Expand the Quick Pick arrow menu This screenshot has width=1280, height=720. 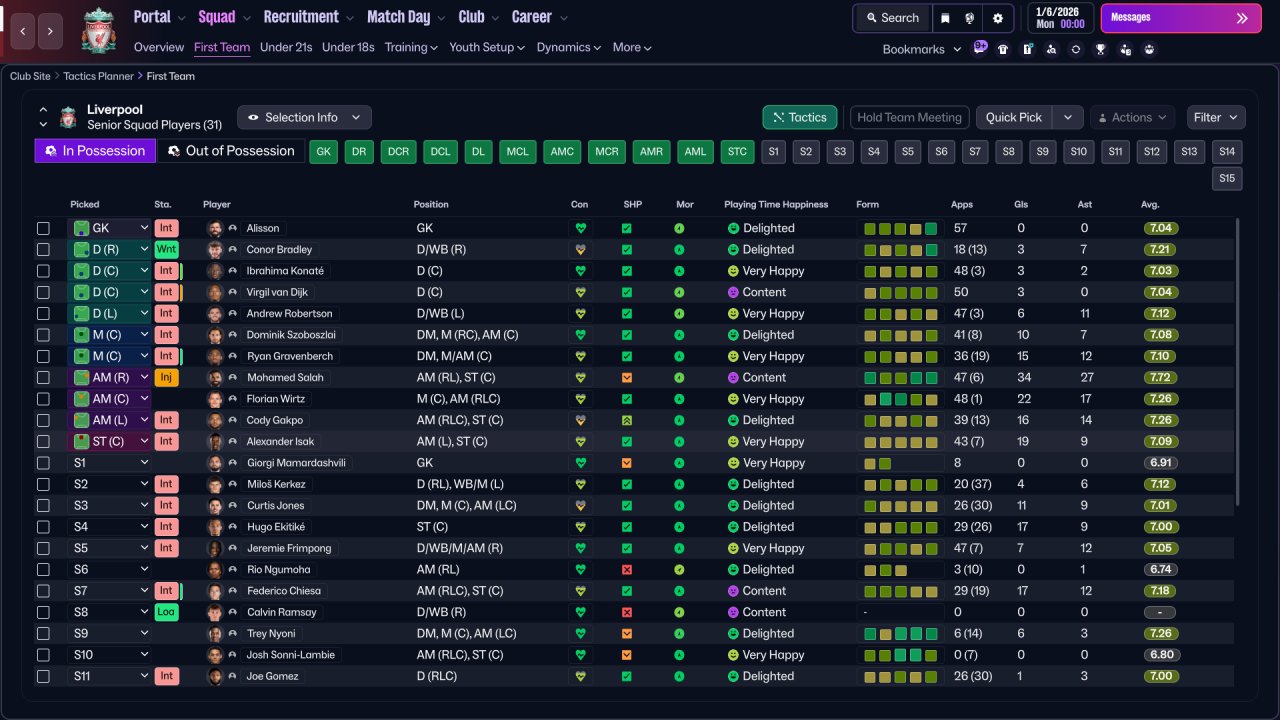(1068, 117)
